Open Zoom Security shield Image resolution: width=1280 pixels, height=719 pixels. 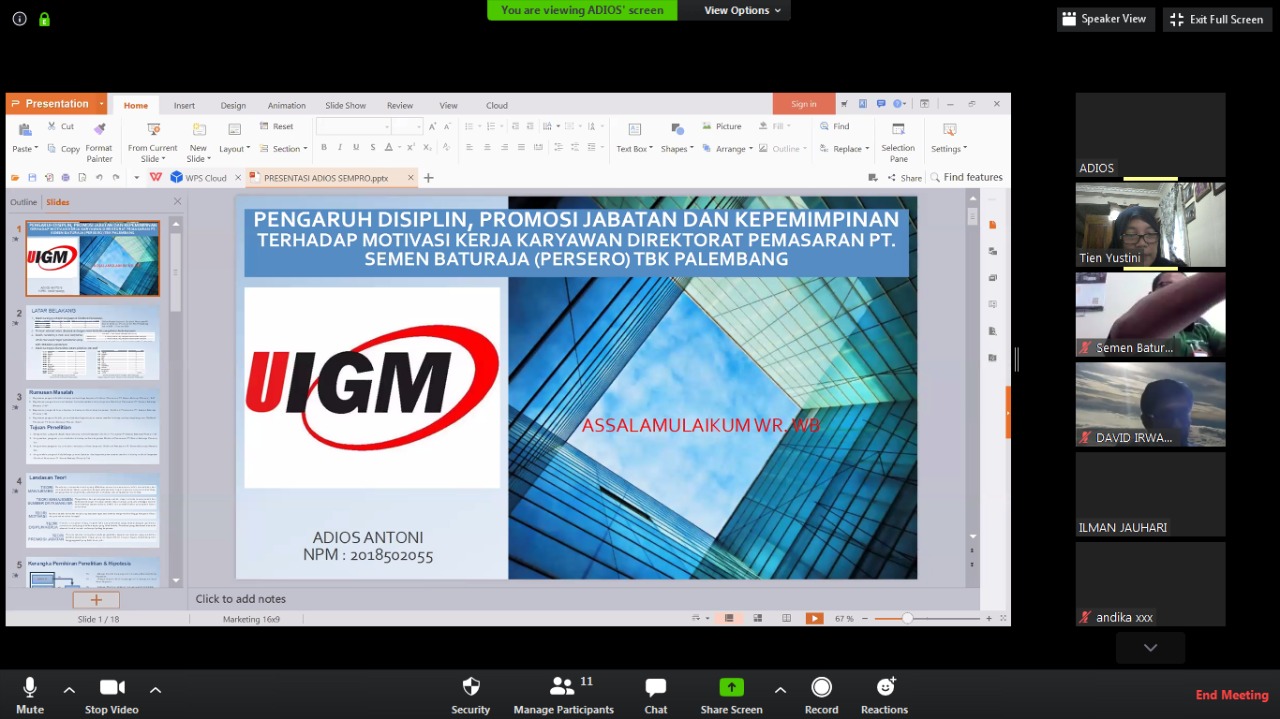[470, 695]
